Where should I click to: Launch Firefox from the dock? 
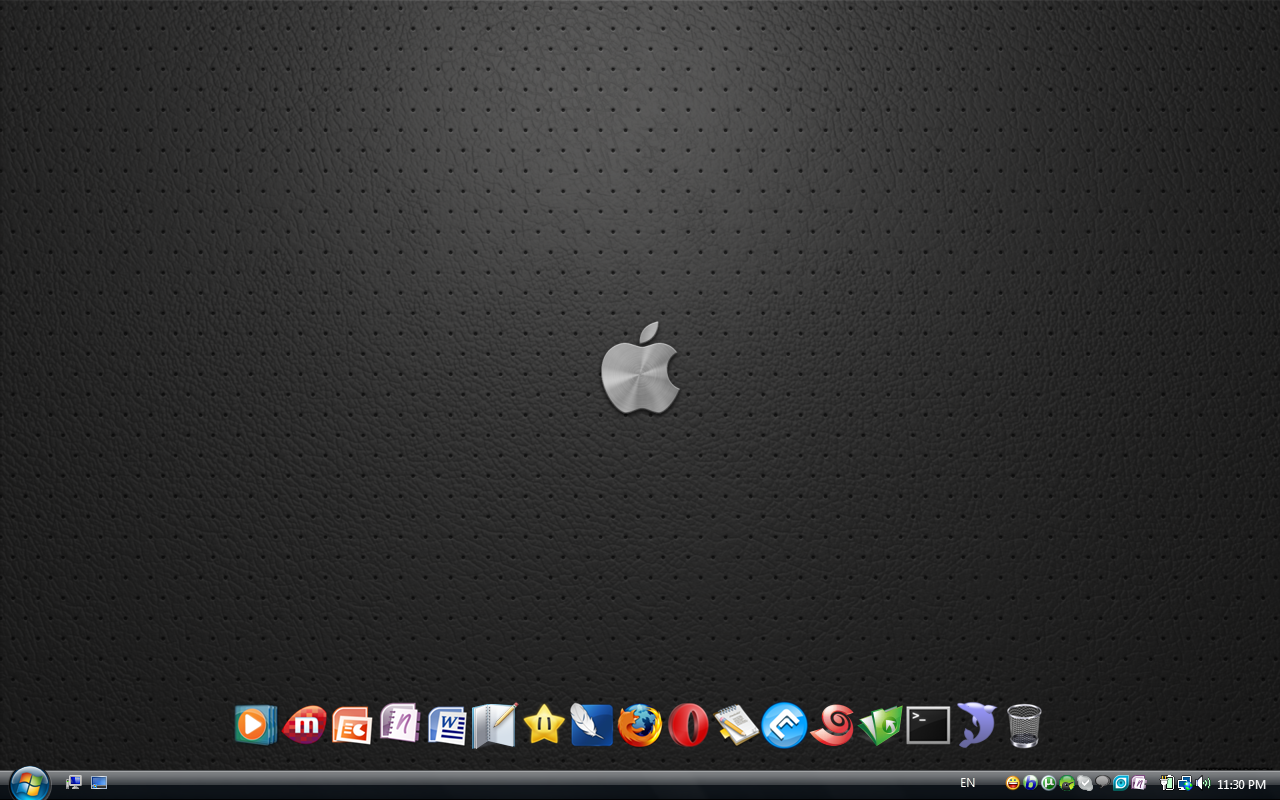tap(640, 725)
